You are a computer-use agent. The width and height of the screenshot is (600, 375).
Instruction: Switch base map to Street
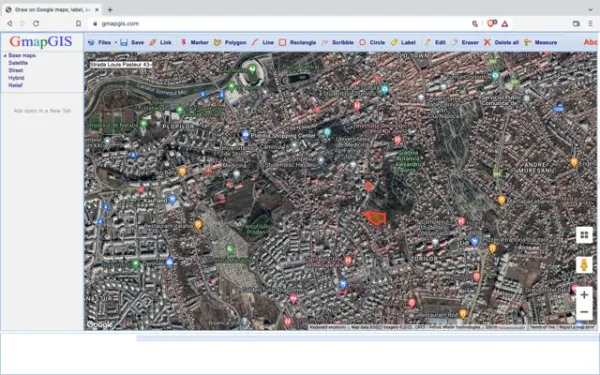[16, 70]
